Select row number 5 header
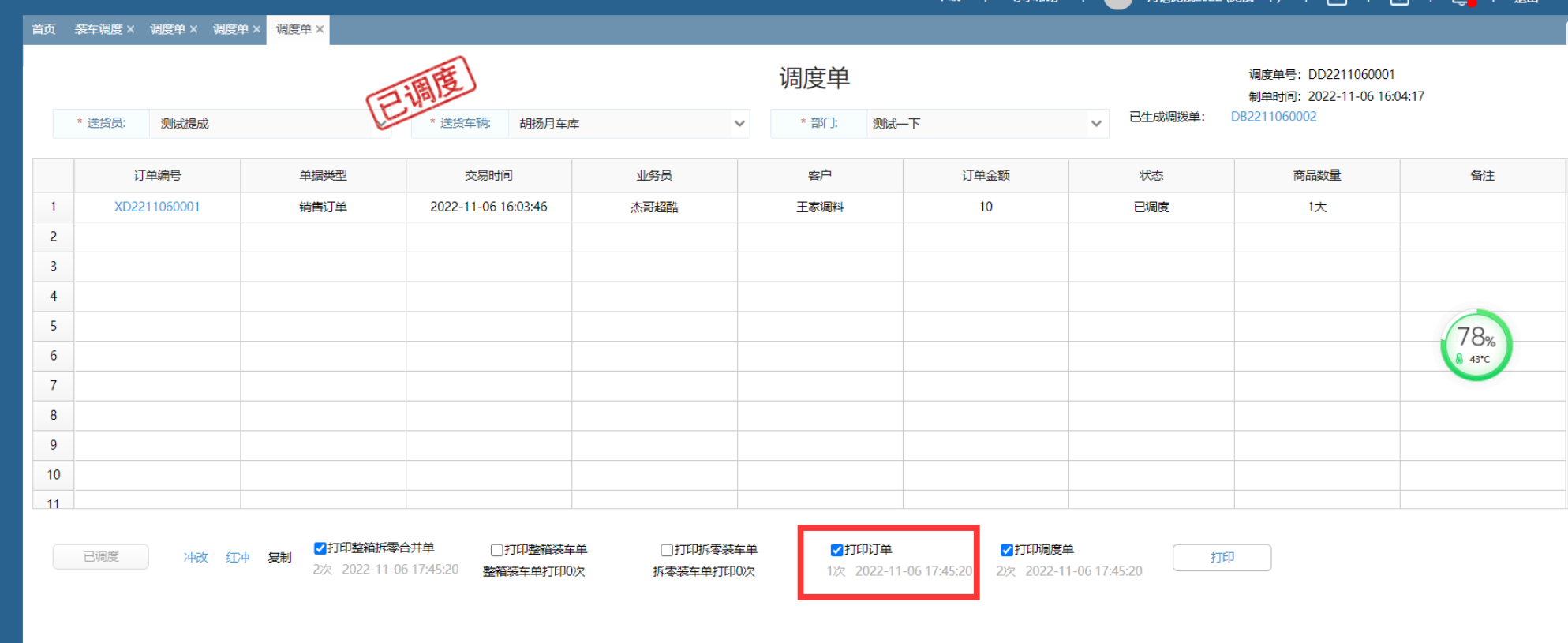1568x643 pixels. pos(54,326)
